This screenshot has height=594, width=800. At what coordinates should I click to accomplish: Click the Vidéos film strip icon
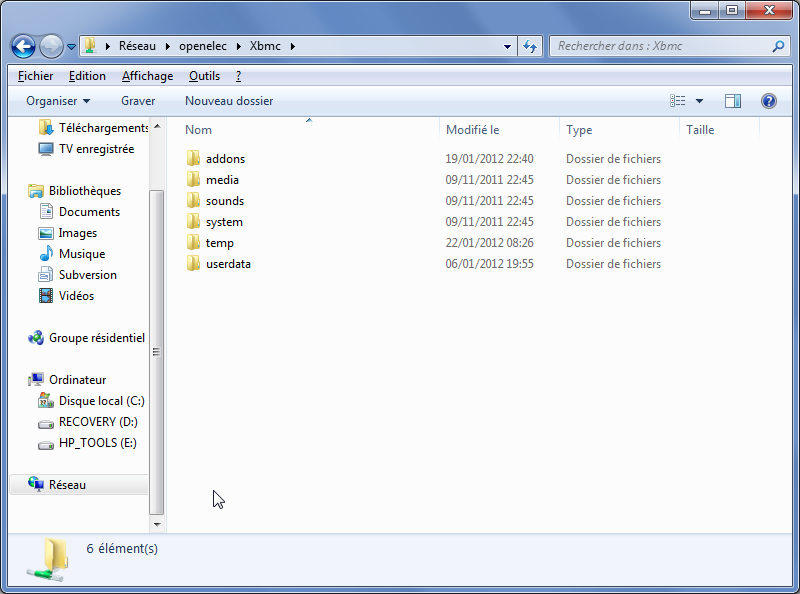[46, 295]
